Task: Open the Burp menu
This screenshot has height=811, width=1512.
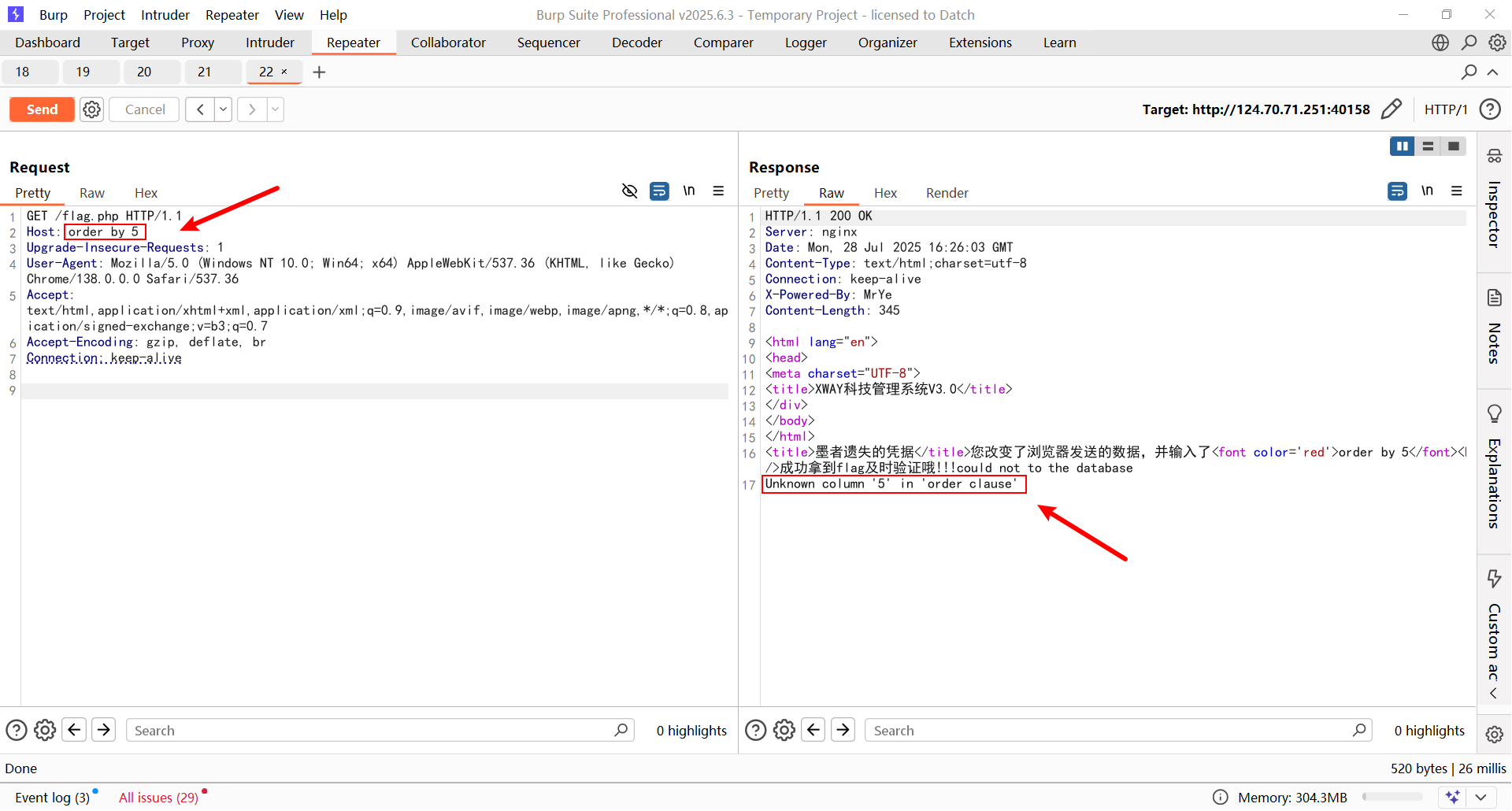Action: [x=54, y=15]
